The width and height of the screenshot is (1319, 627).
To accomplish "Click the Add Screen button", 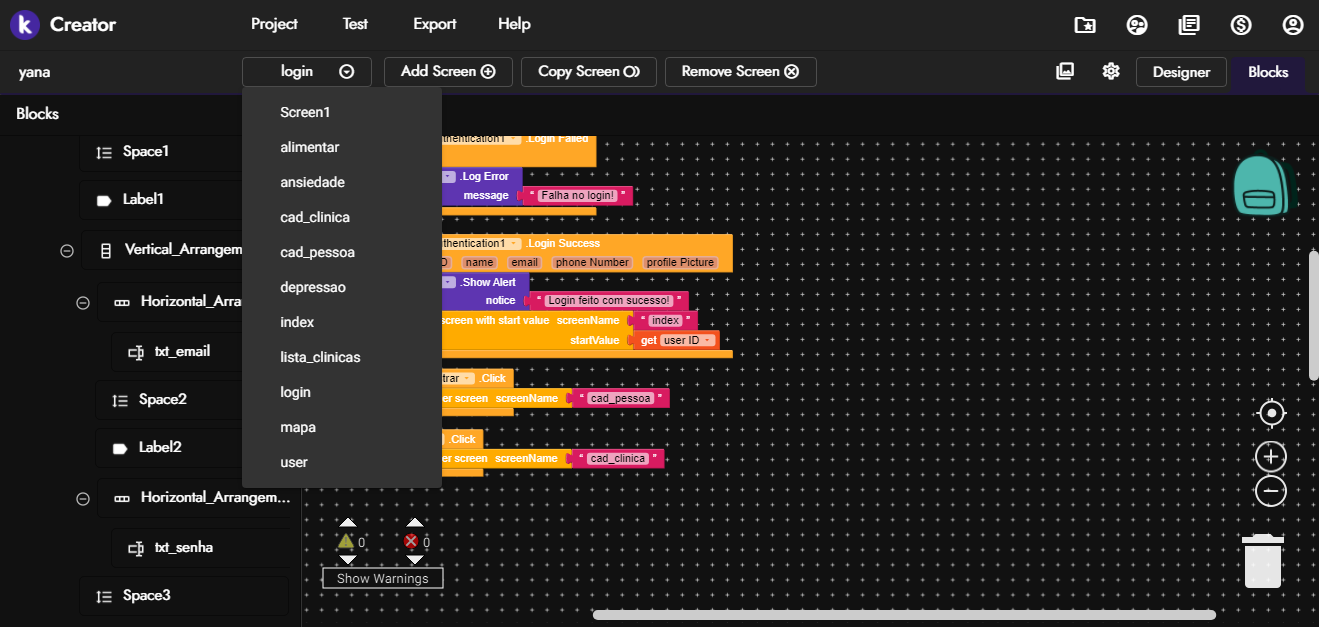I will point(448,72).
